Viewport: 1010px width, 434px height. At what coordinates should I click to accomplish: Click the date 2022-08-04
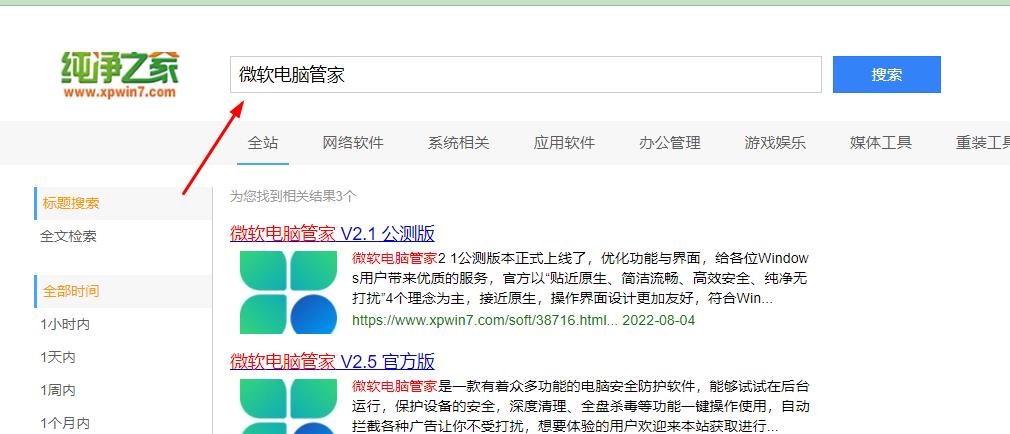tap(659, 320)
